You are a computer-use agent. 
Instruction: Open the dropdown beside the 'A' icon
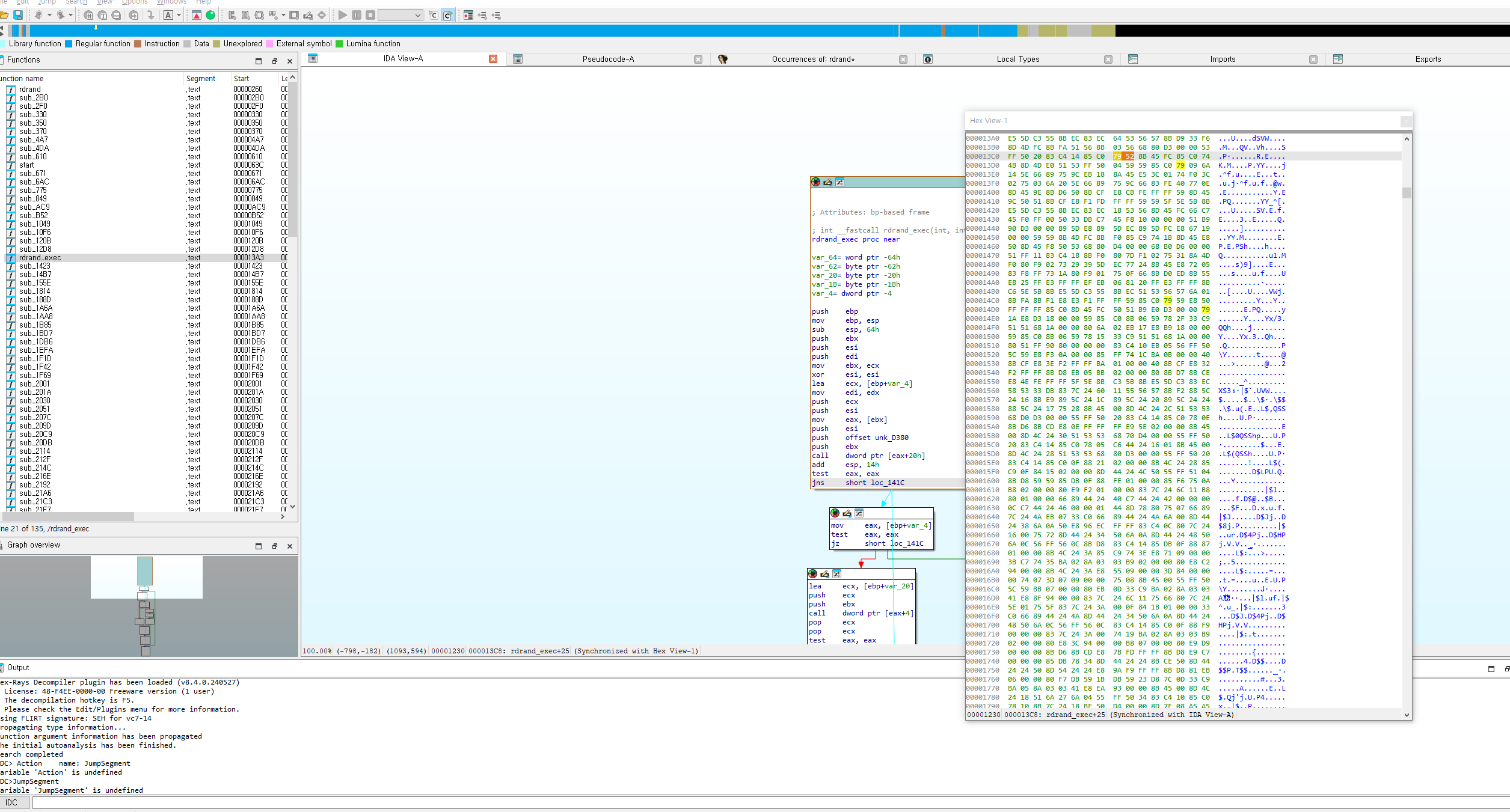point(179,15)
